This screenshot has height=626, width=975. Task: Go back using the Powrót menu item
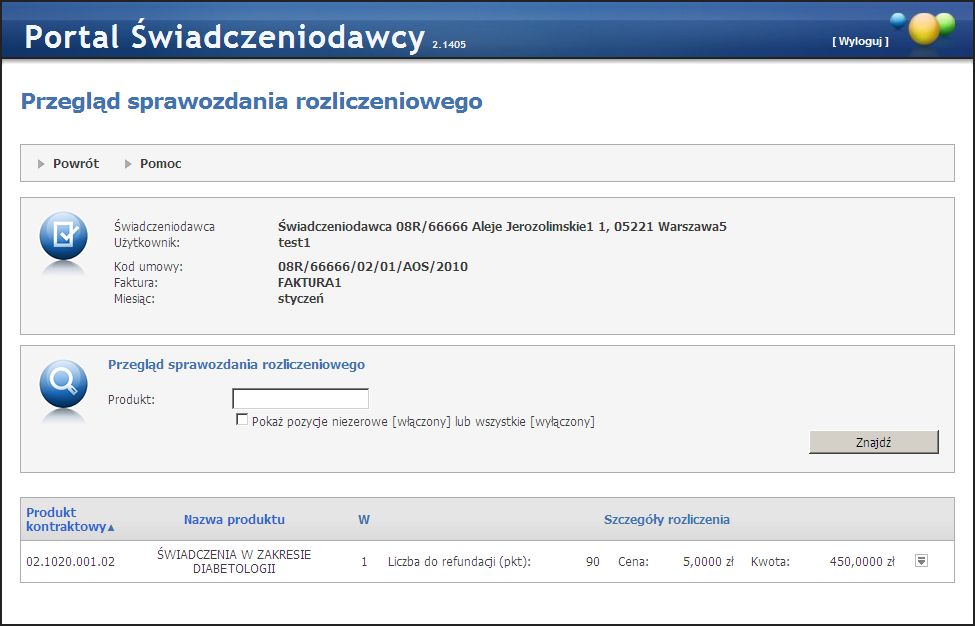pos(75,164)
